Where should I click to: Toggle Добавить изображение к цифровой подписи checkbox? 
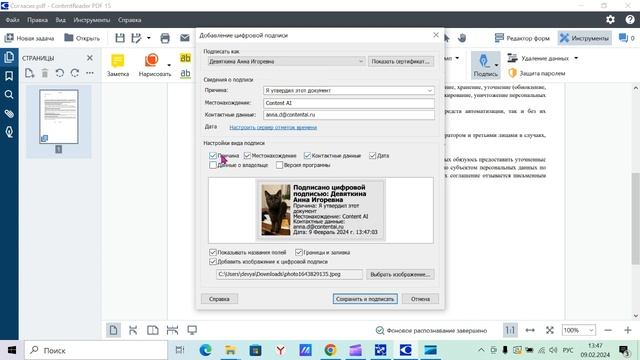pyautogui.click(x=213, y=262)
